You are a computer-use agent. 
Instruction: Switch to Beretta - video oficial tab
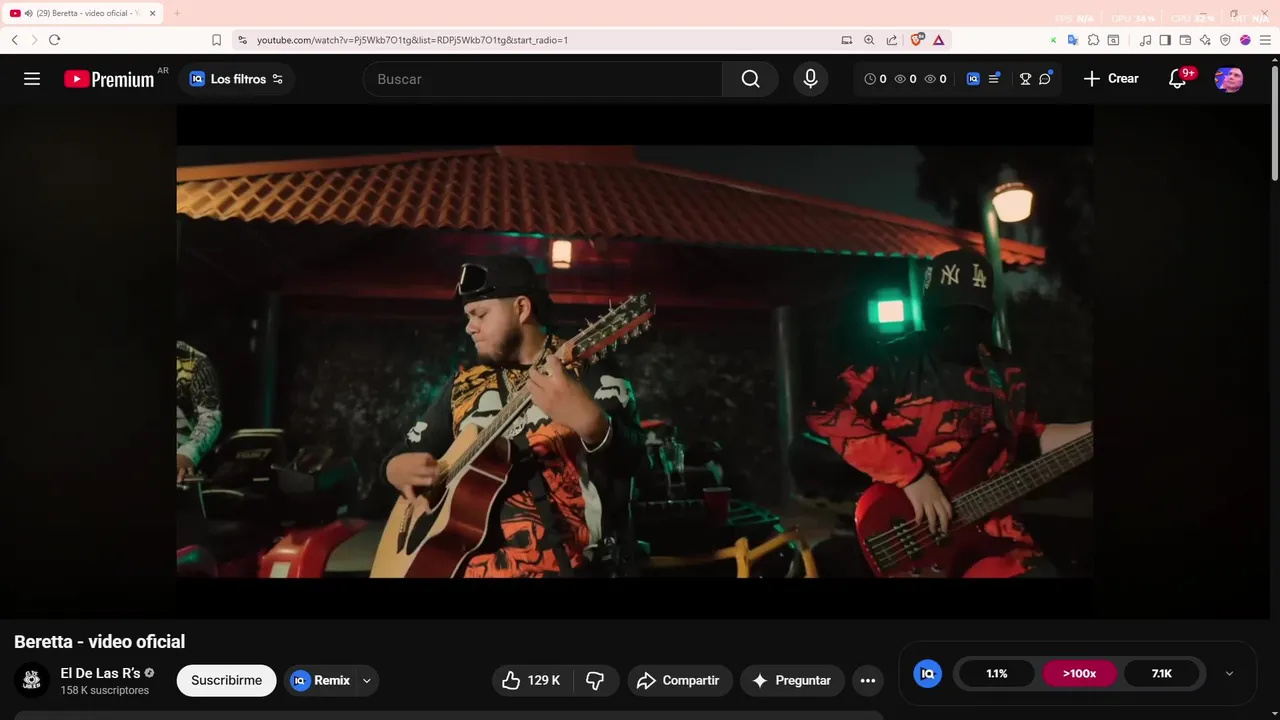85,13
